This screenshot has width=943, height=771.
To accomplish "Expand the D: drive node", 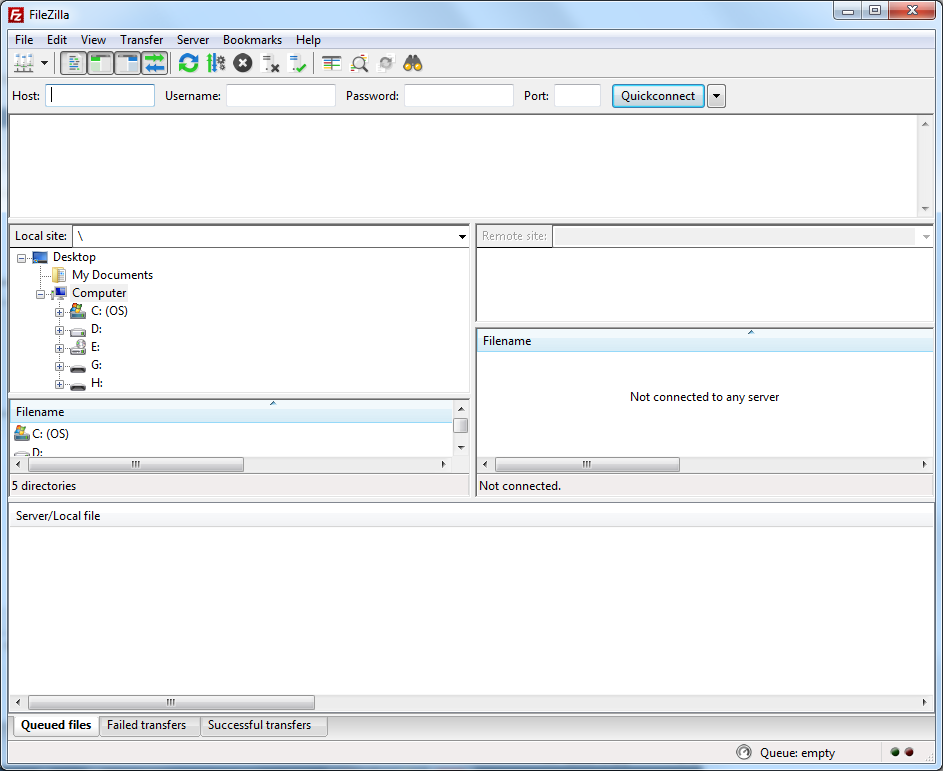I will 60,330.
